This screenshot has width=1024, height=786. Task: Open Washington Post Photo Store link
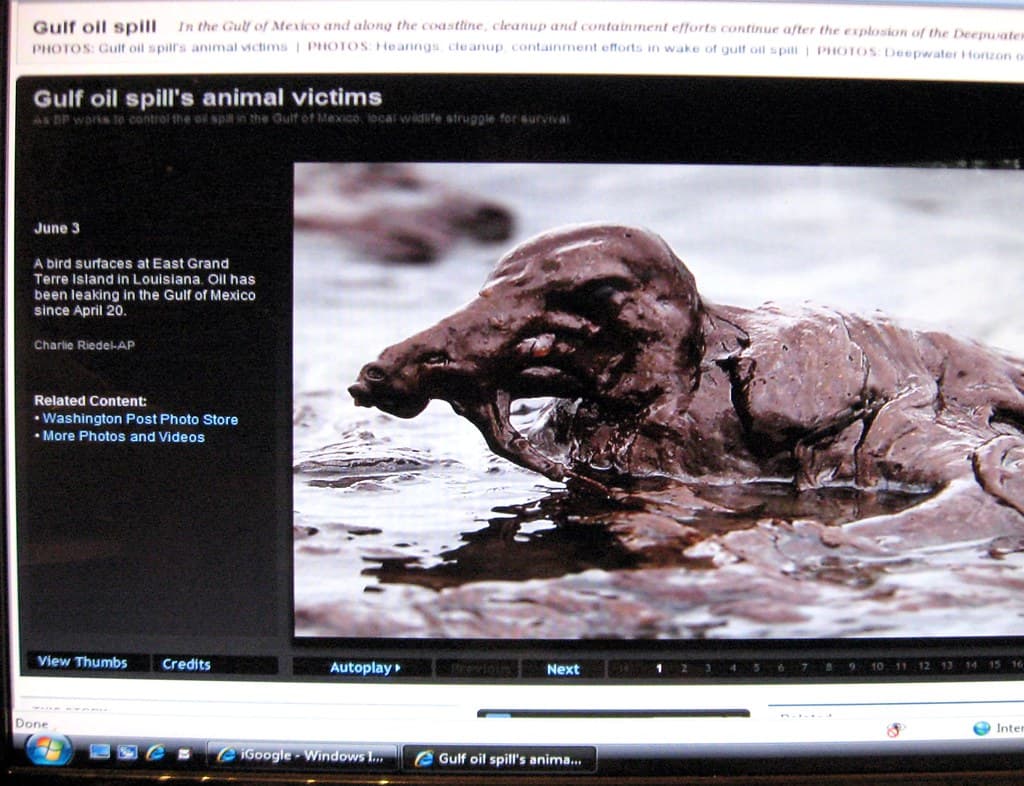(x=140, y=419)
